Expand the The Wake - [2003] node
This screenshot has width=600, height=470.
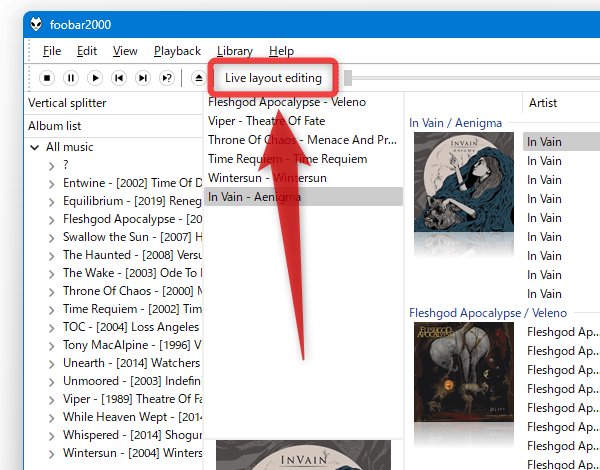click(x=51, y=274)
